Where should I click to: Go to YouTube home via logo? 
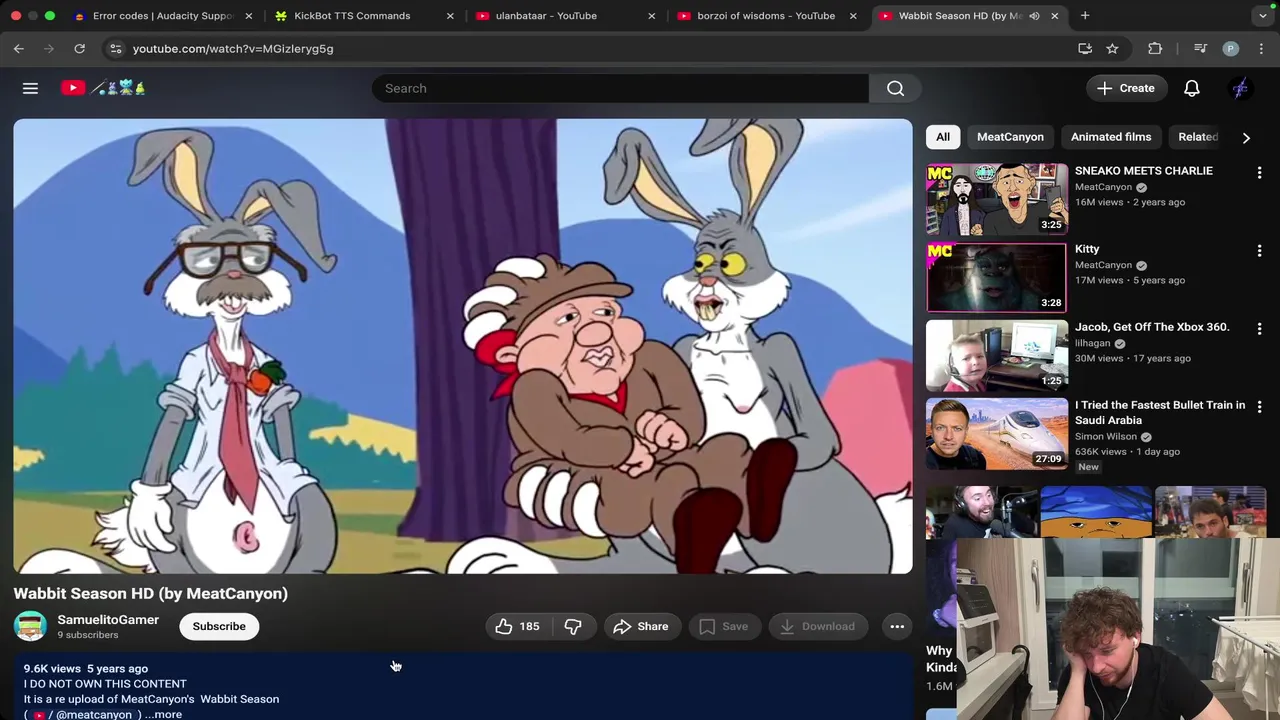click(103, 88)
